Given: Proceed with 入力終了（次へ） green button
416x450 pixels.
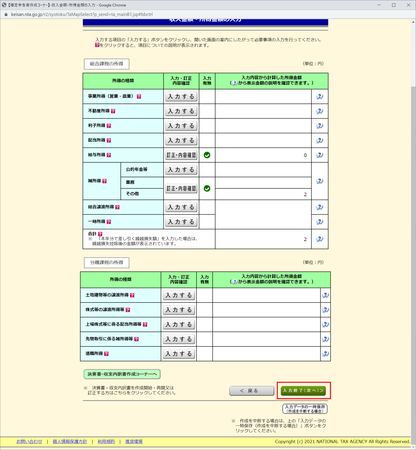Looking at the screenshot, I should tap(303, 391).
